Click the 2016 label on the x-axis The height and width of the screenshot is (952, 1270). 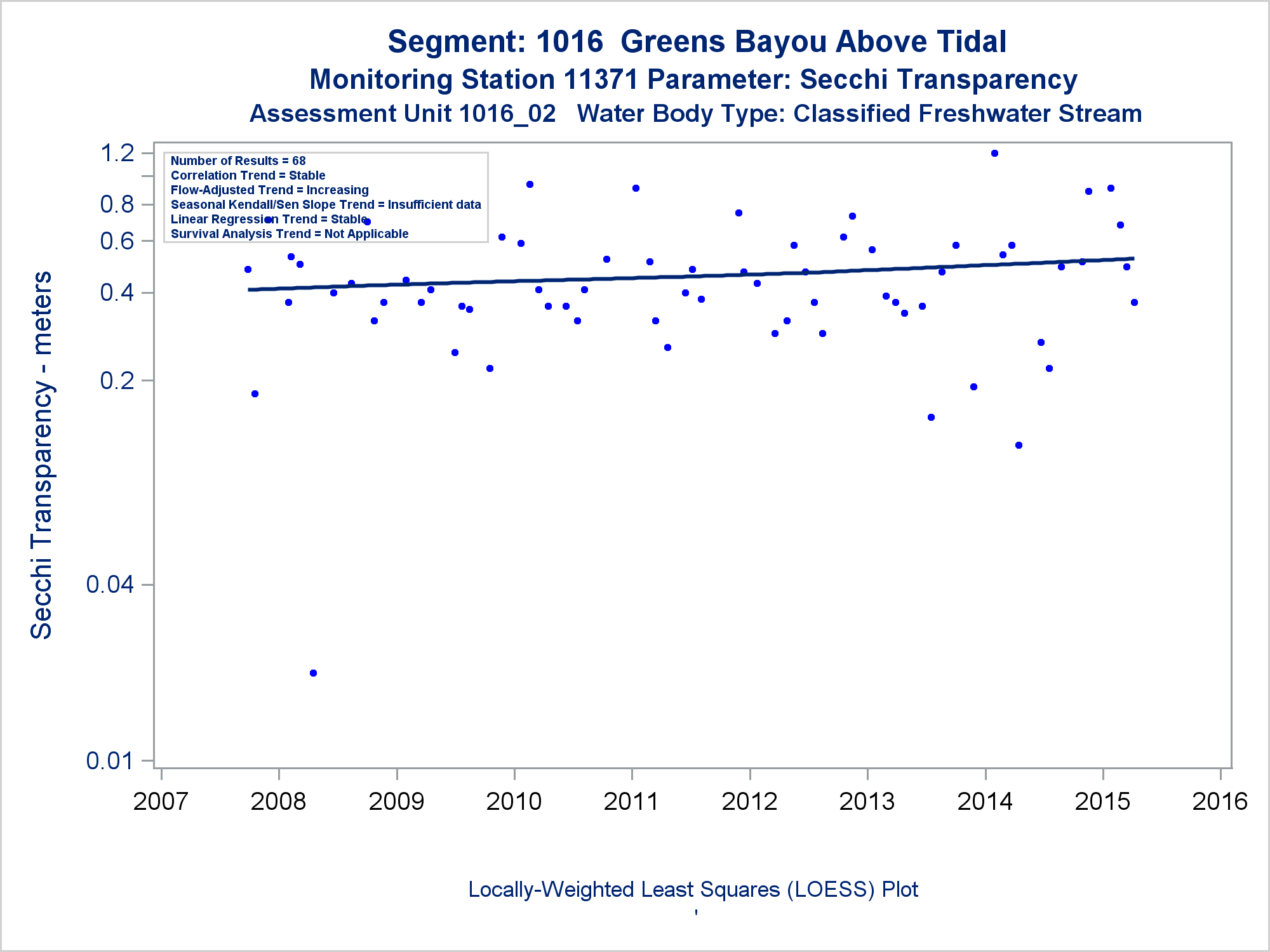tap(1220, 801)
